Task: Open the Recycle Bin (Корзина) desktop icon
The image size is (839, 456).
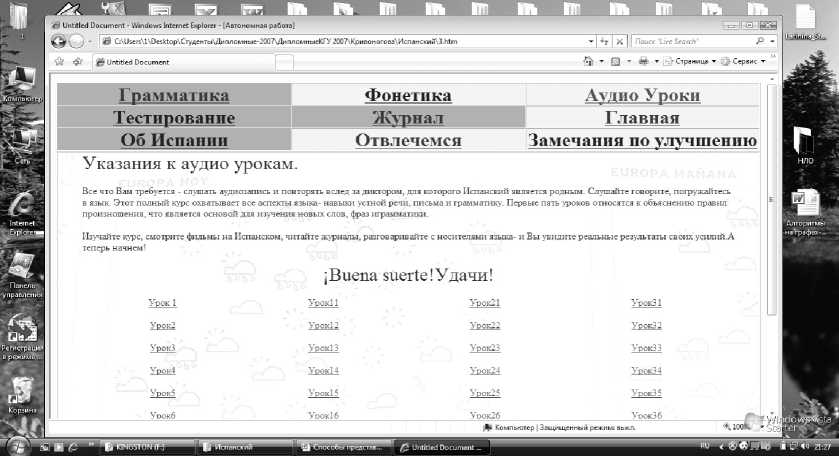Action: [21, 393]
